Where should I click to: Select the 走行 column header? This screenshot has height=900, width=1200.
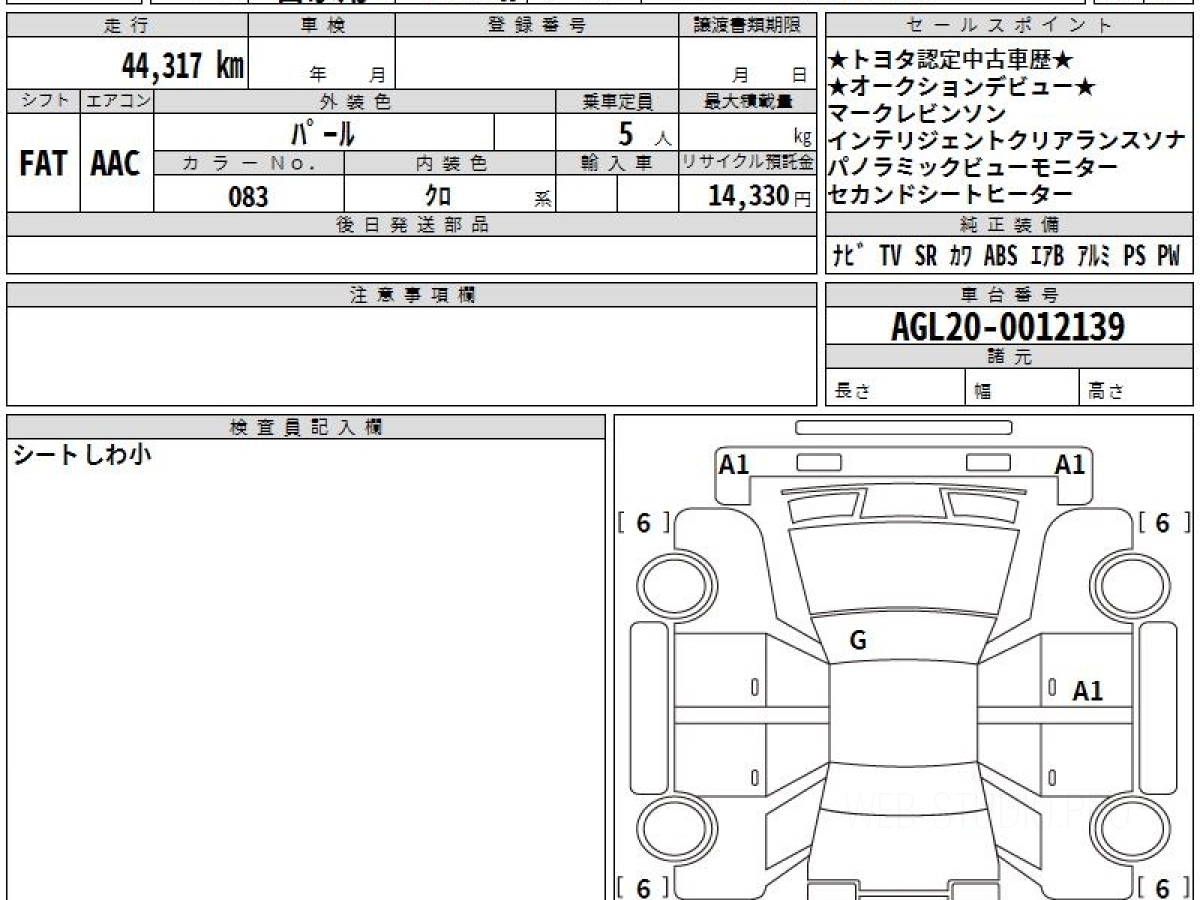[x=126, y=26]
